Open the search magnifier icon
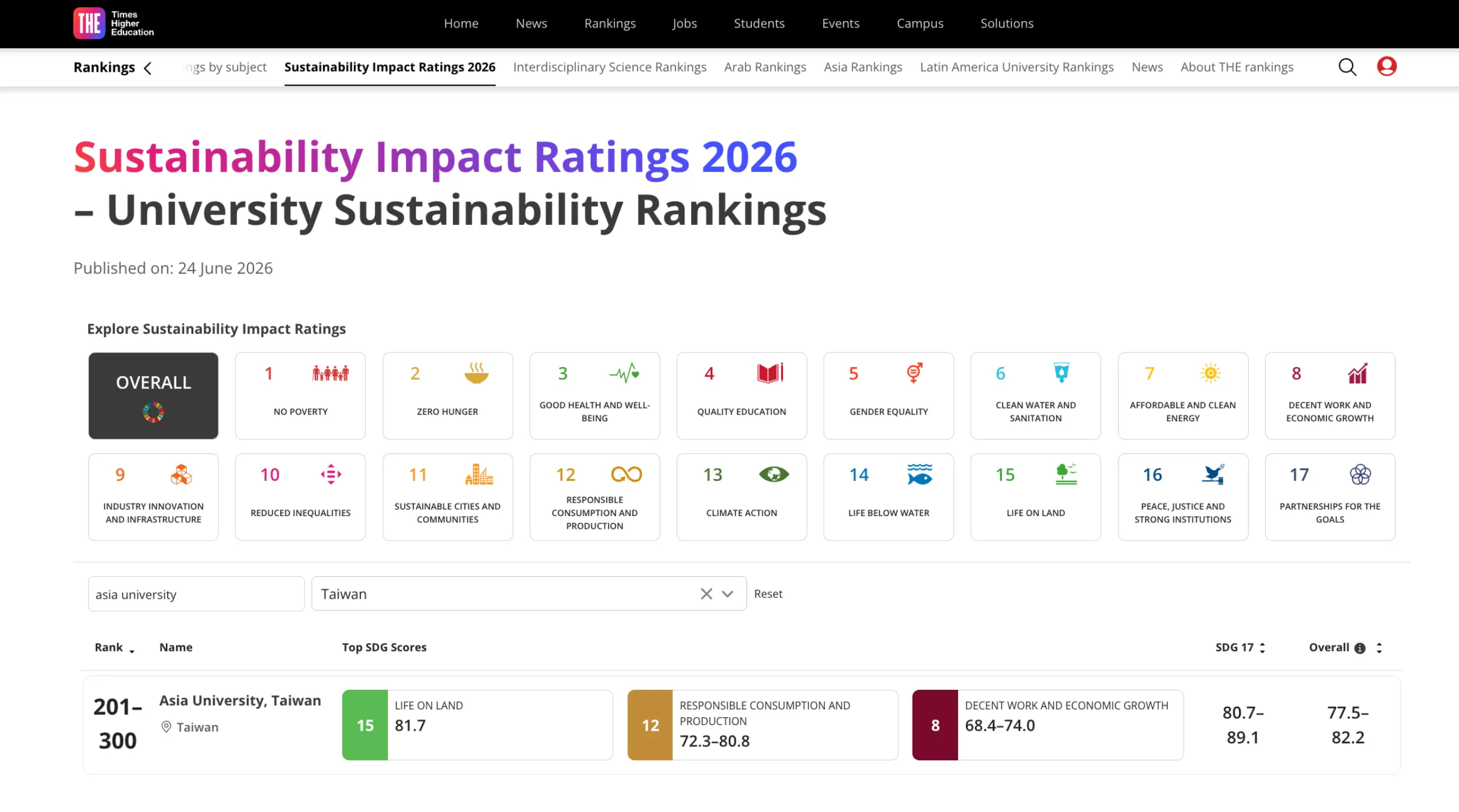 [1347, 67]
